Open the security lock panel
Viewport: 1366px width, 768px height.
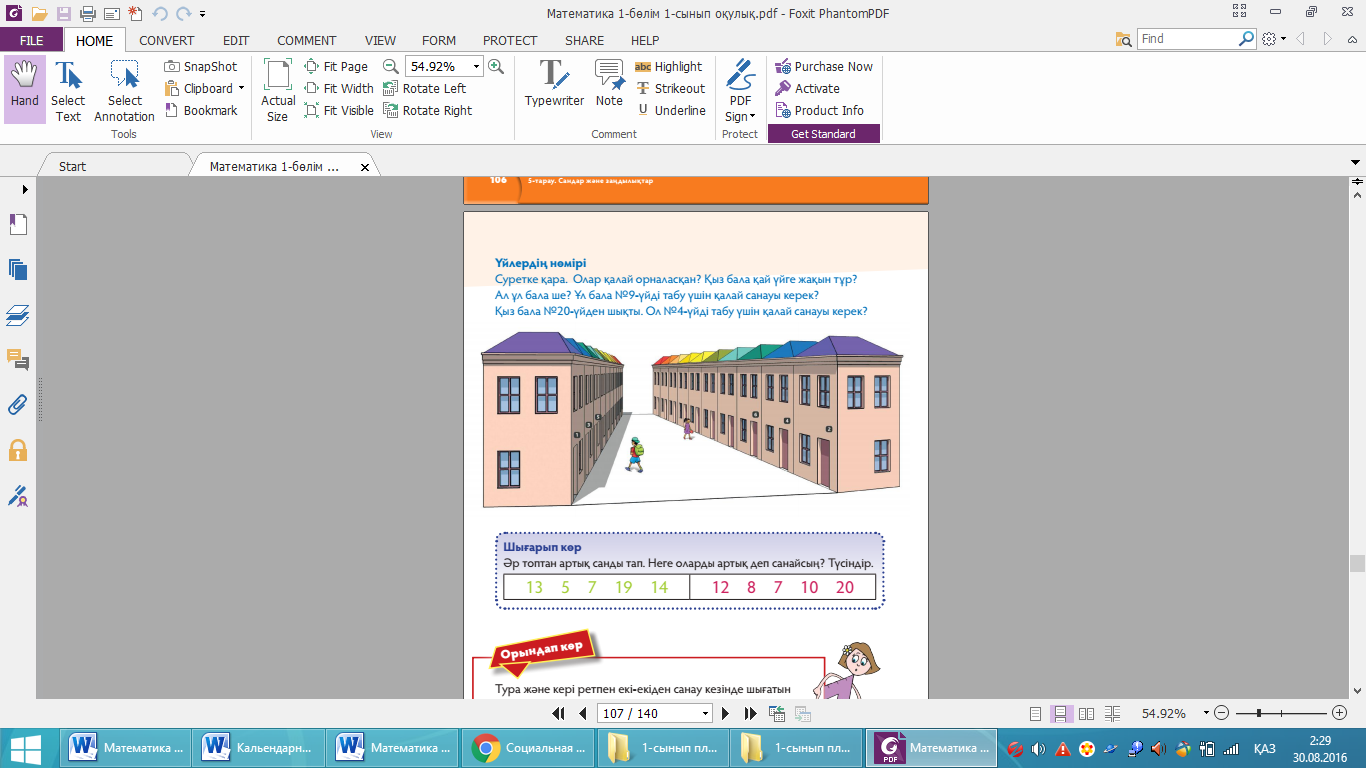(18, 449)
